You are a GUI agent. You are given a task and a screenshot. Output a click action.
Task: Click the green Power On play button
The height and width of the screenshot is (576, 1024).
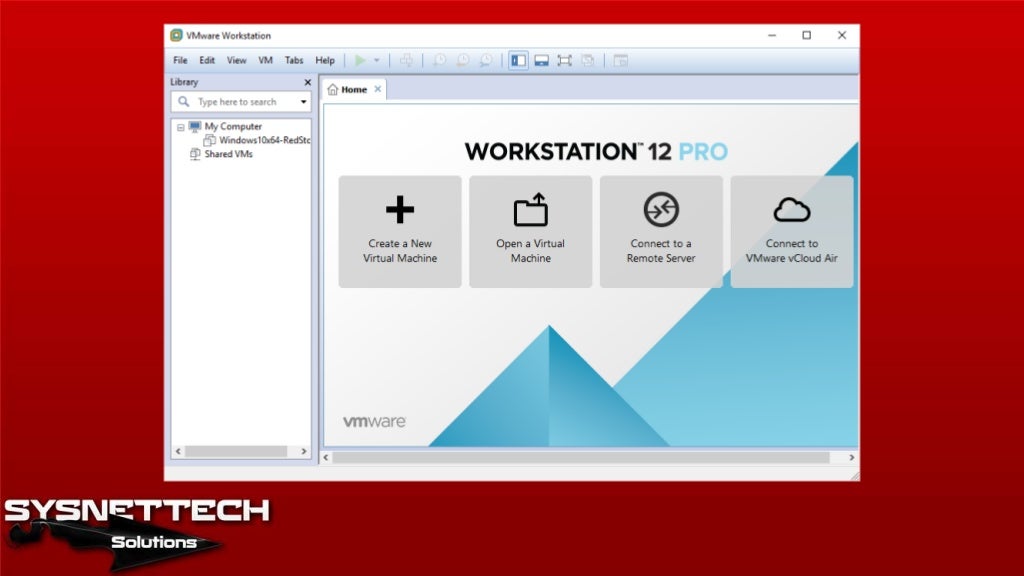pos(360,60)
